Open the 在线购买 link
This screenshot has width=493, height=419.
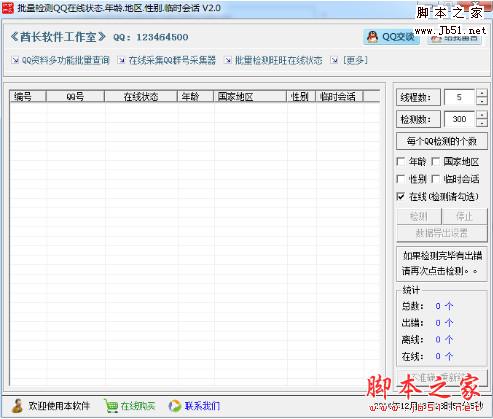138,406
